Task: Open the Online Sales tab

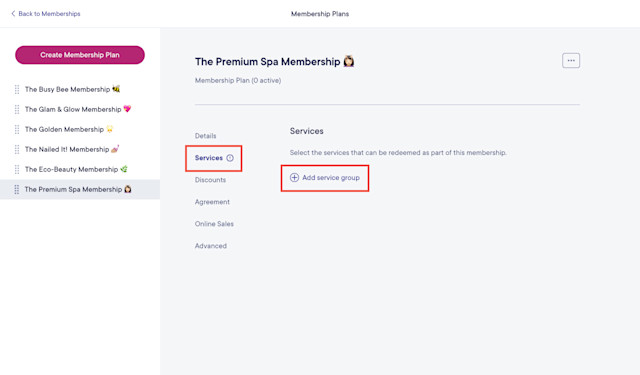Action: [x=214, y=224]
